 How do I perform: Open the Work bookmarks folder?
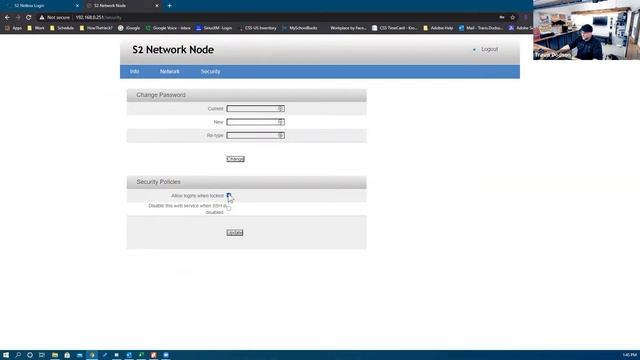(36, 28)
